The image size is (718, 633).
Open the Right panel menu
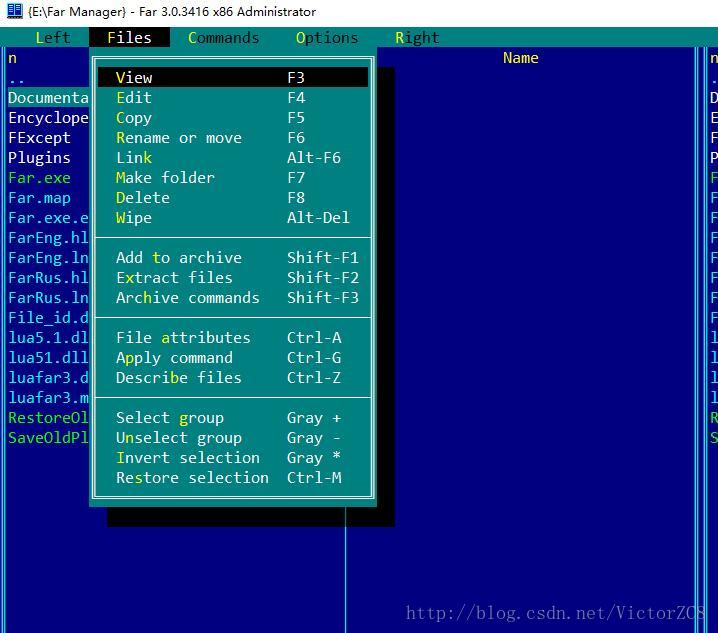click(x=417, y=38)
